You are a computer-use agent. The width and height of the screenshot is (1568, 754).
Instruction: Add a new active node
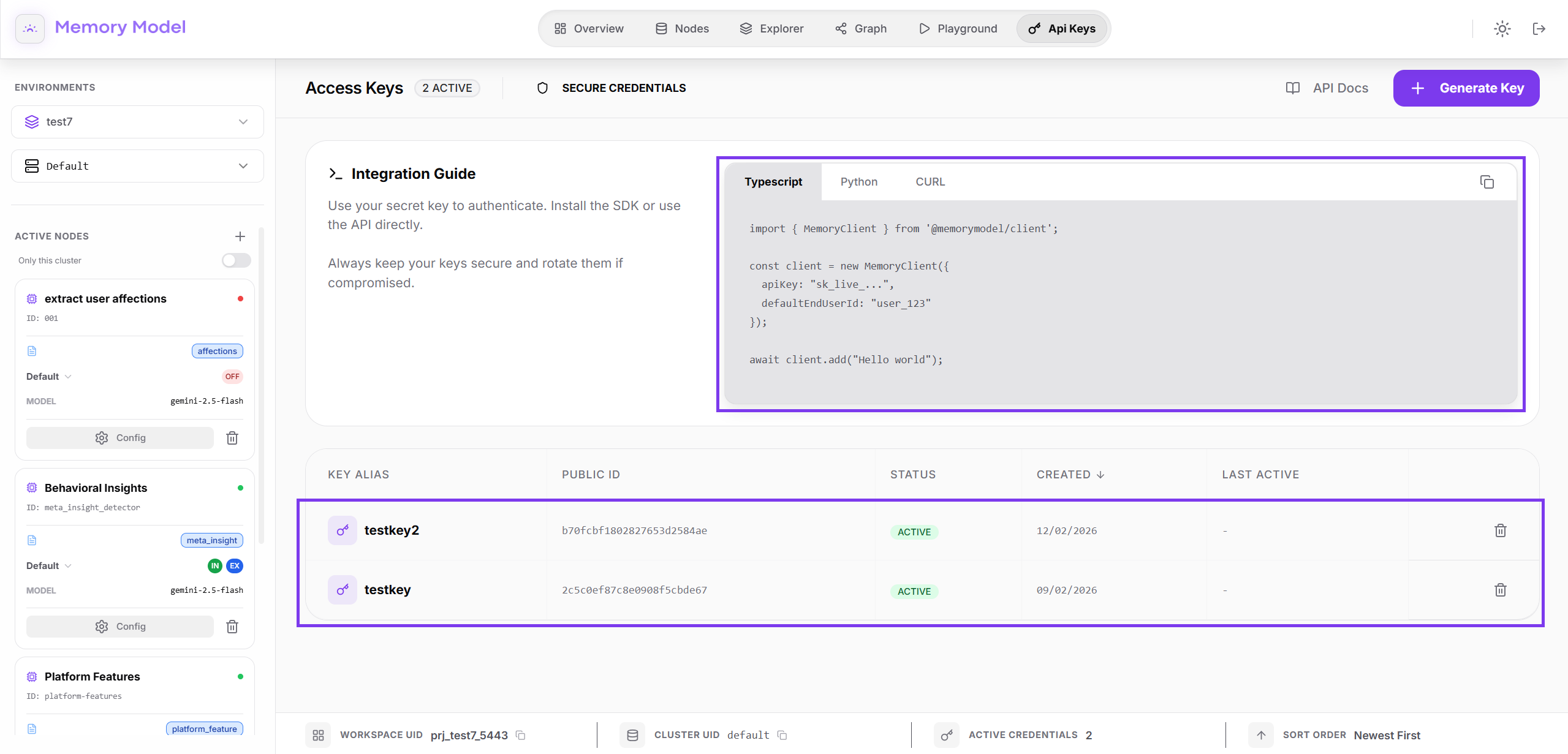point(240,236)
